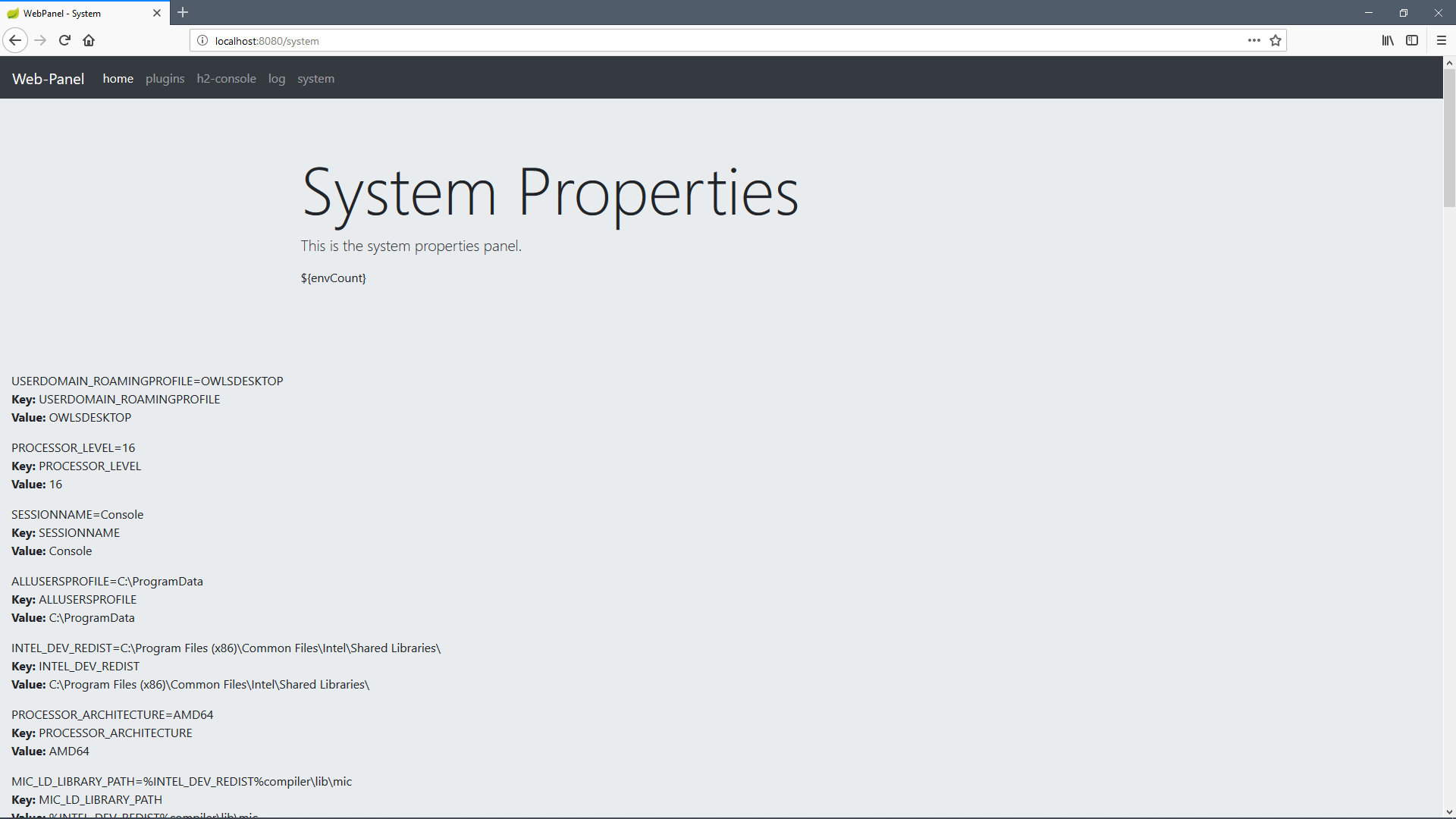1456x819 pixels.
Task: Open the h2-console navigation link
Action: click(x=226, y=79)
